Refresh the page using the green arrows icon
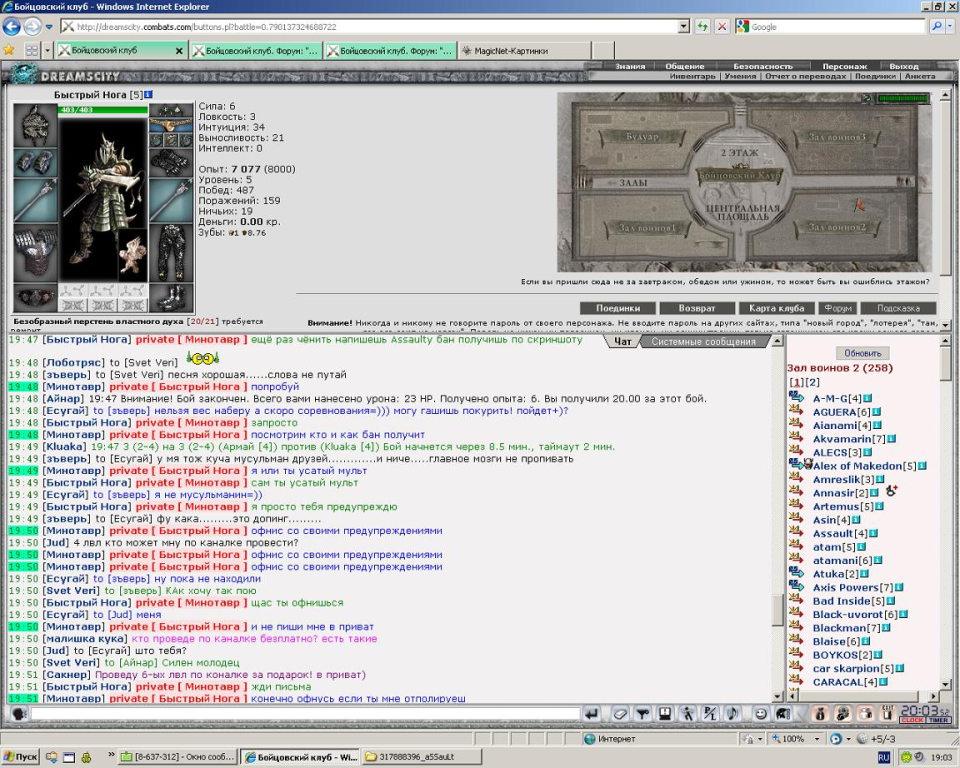 pos(702,26)
